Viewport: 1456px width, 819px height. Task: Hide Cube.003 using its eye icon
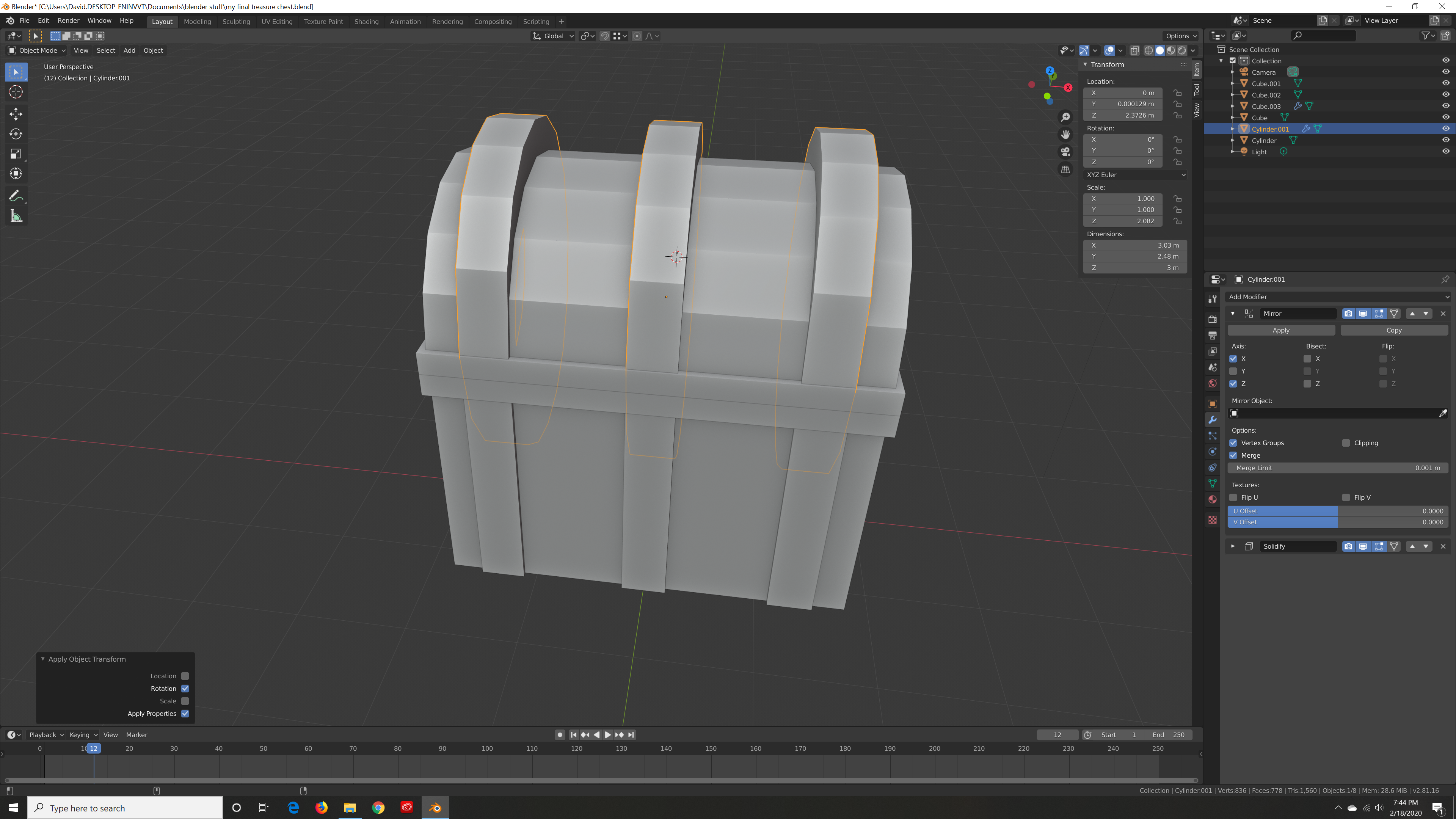1445,106
